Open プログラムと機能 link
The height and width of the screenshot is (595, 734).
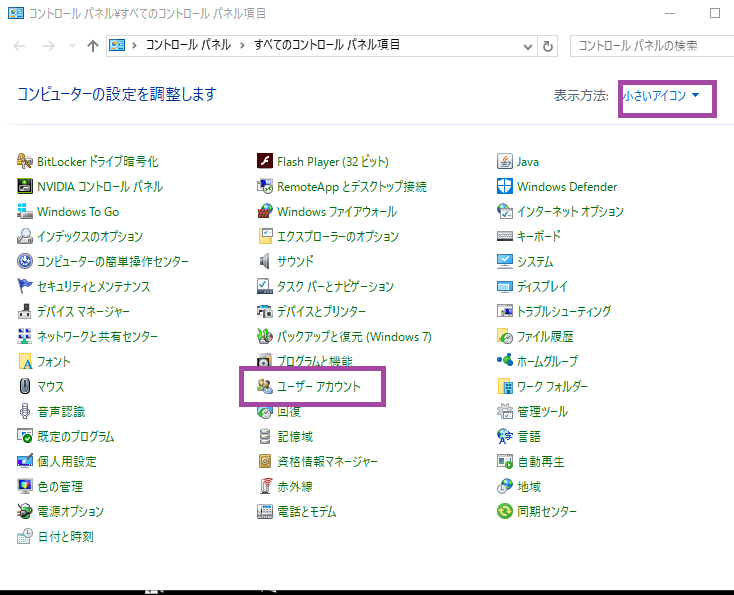(x=315, y=361)
